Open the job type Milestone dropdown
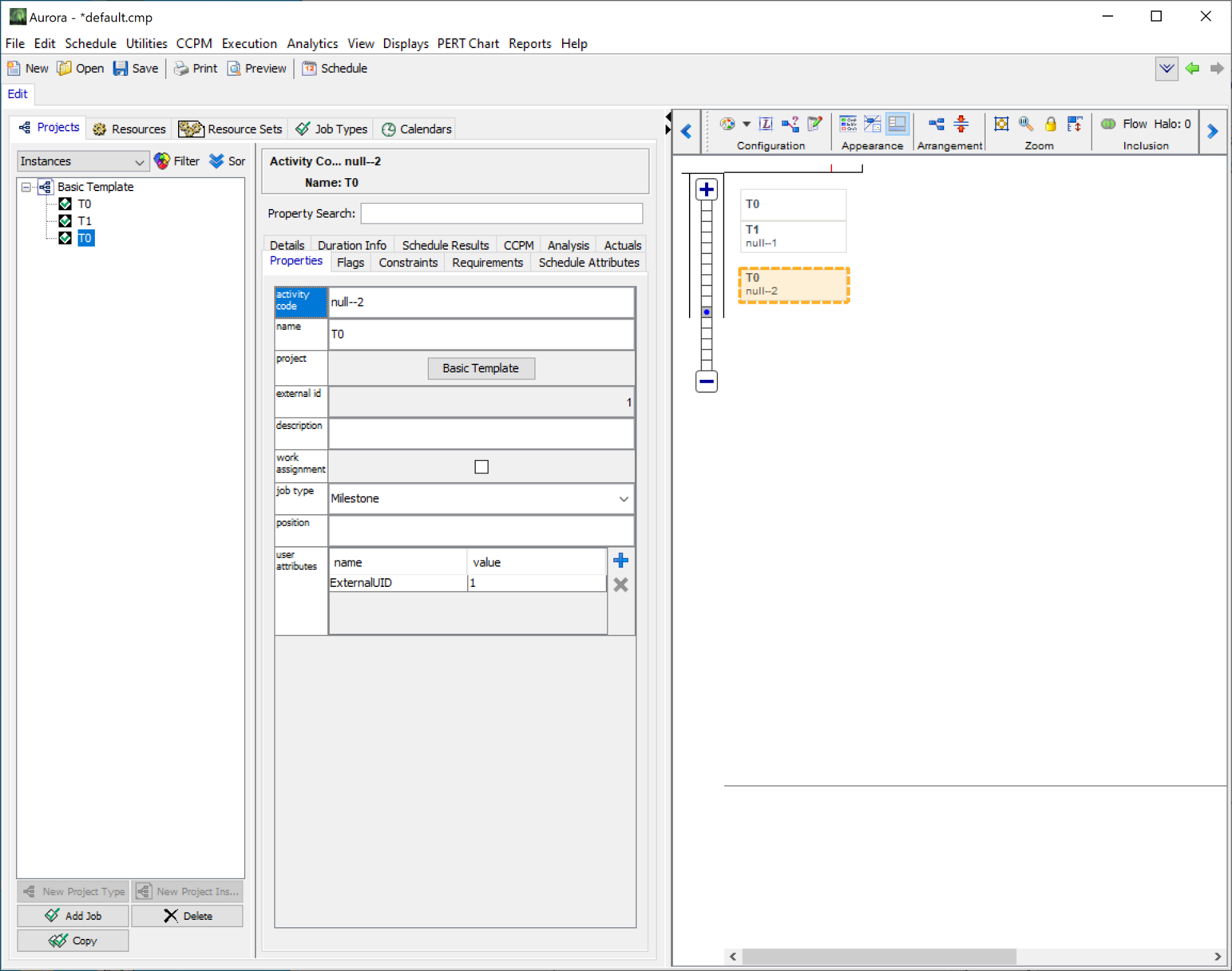 coord(623,499)
